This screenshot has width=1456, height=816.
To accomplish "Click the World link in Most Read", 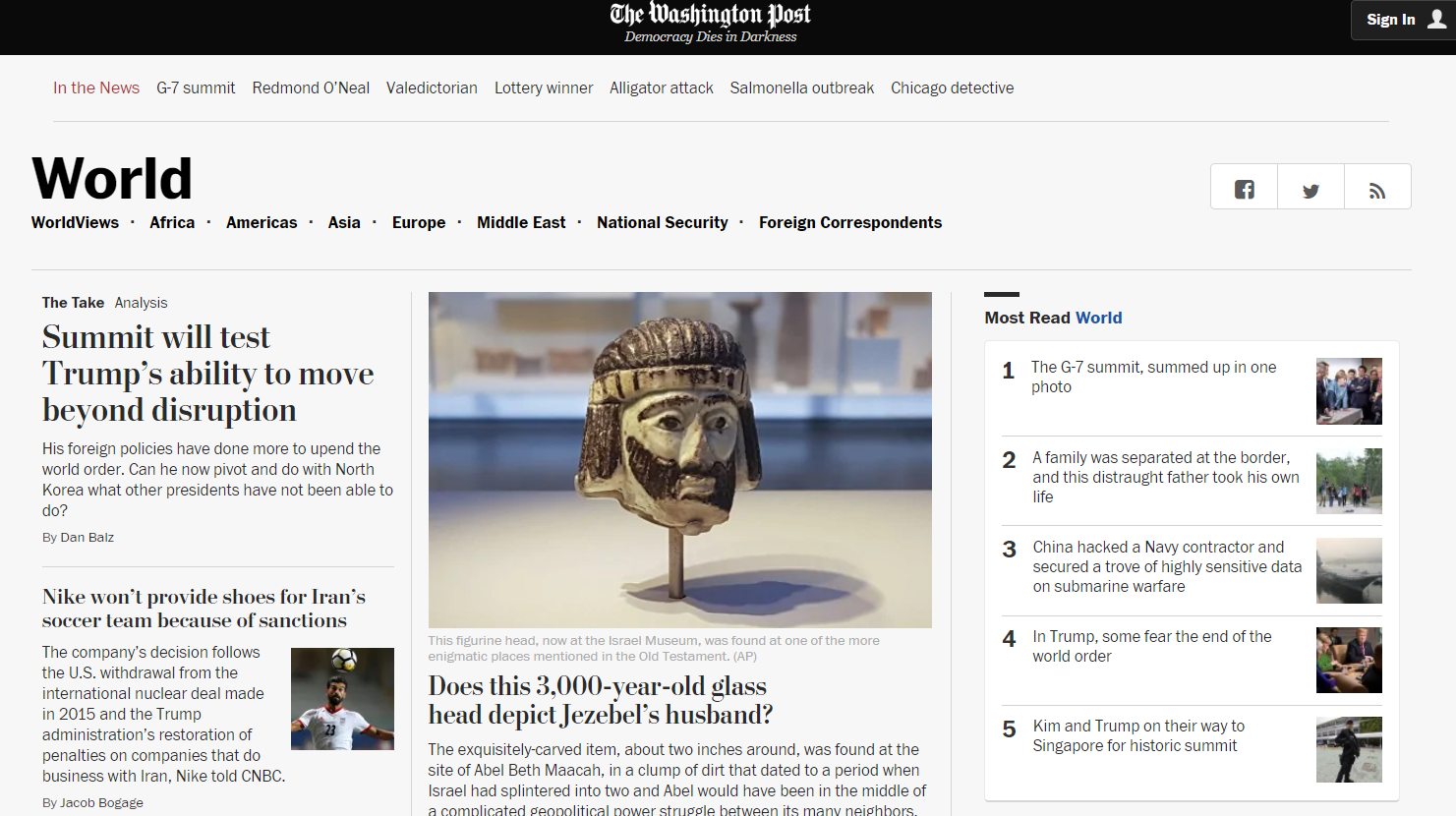I will tap(1098, 318).
